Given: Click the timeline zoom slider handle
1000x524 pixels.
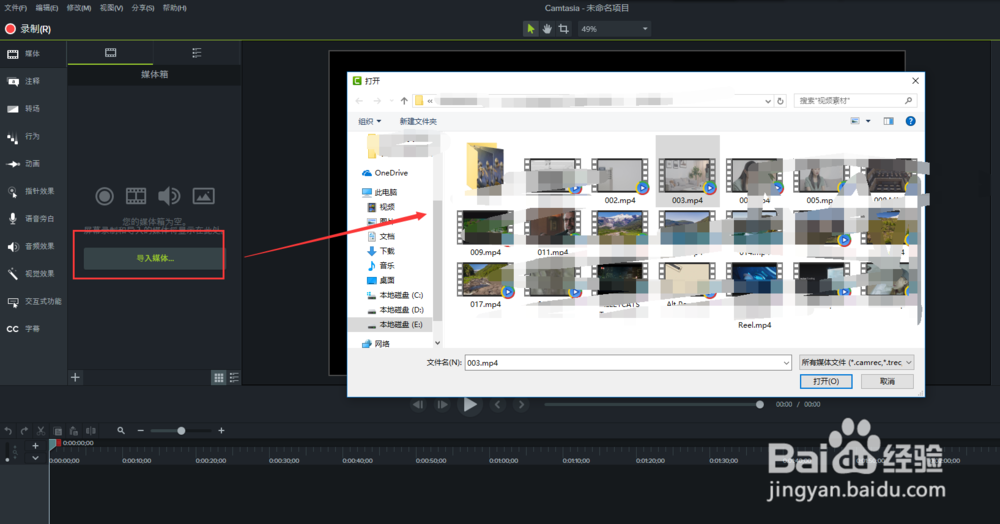Looking at the screenshot, I should click(181, 431).
